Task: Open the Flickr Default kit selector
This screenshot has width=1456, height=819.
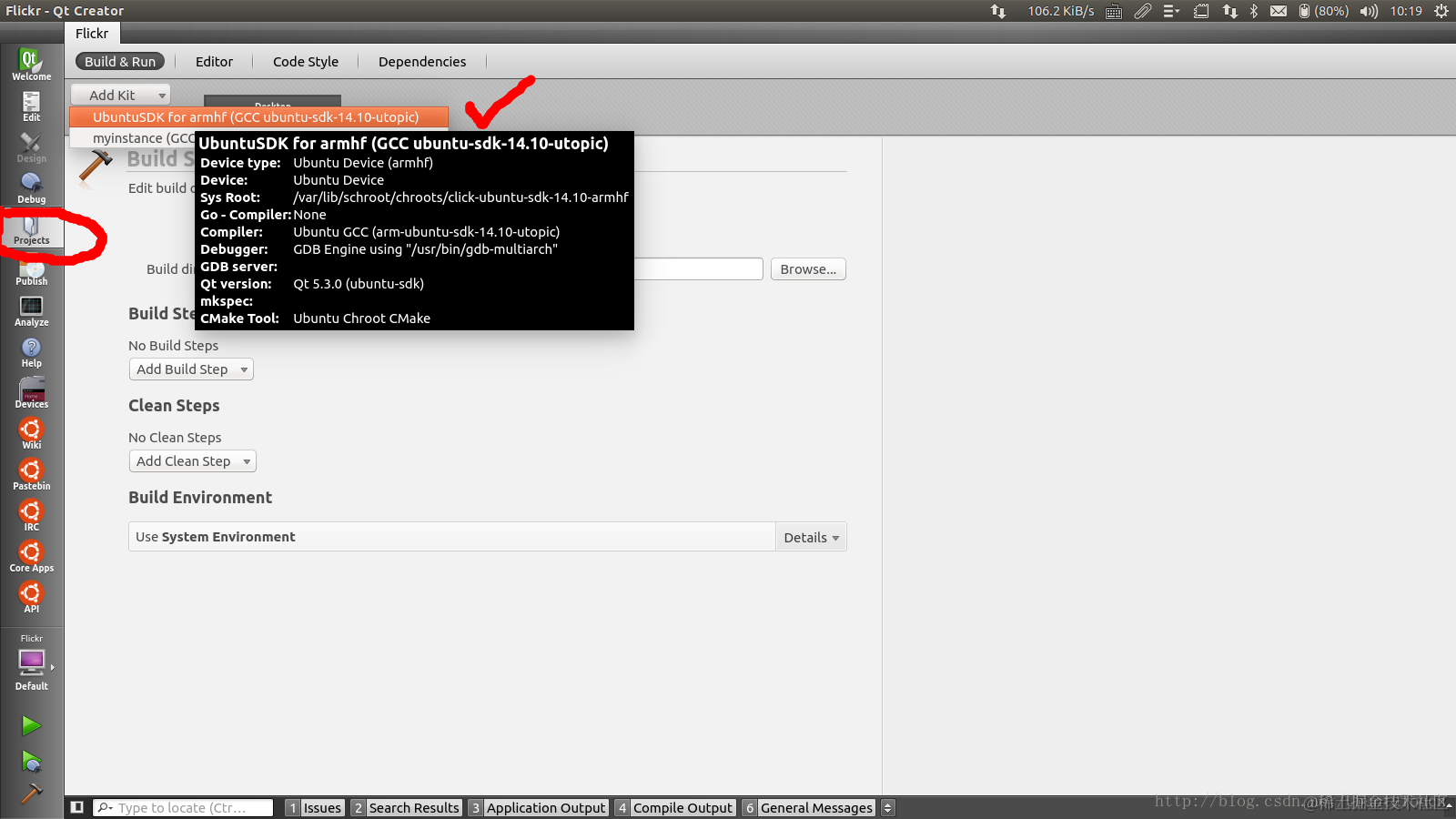Action: coord(31,664)
